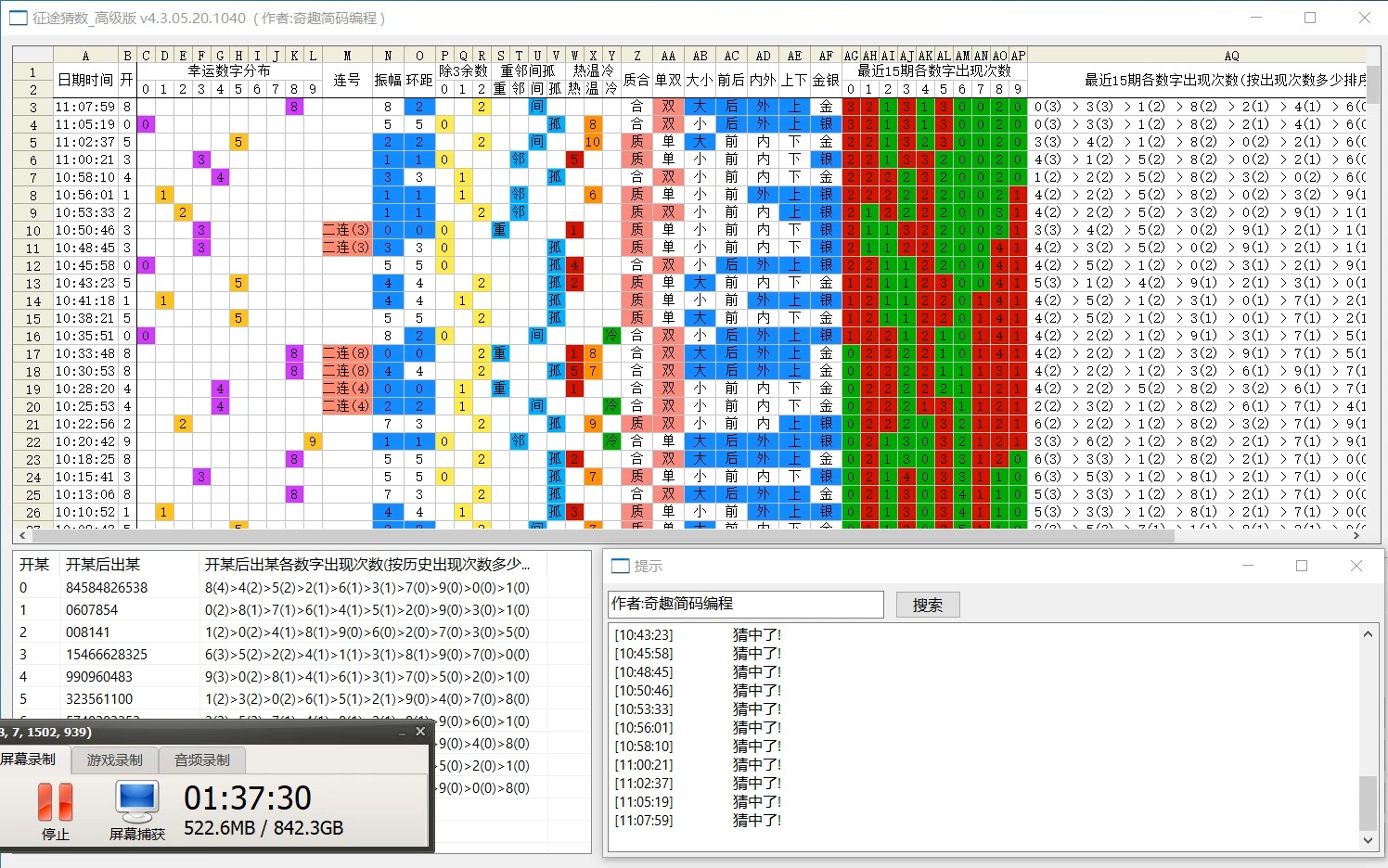This screenshot has width=1388, height=868.
Task: Click the grid's scroll-right arrow
Action: [1356, 535]
